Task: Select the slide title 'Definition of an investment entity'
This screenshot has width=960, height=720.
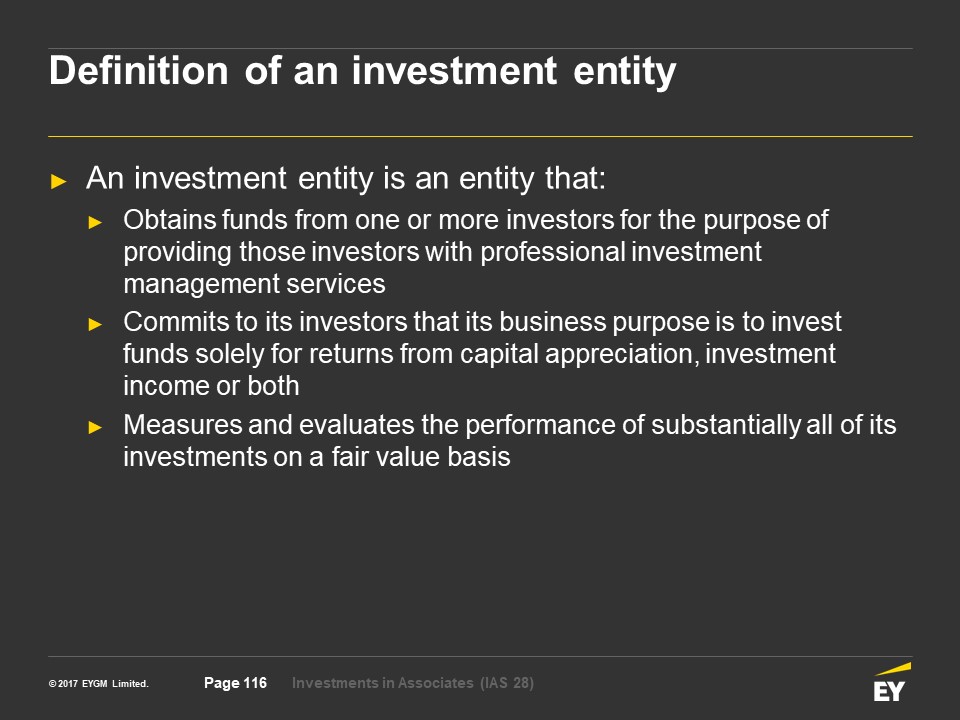Action: click(362, 71)
